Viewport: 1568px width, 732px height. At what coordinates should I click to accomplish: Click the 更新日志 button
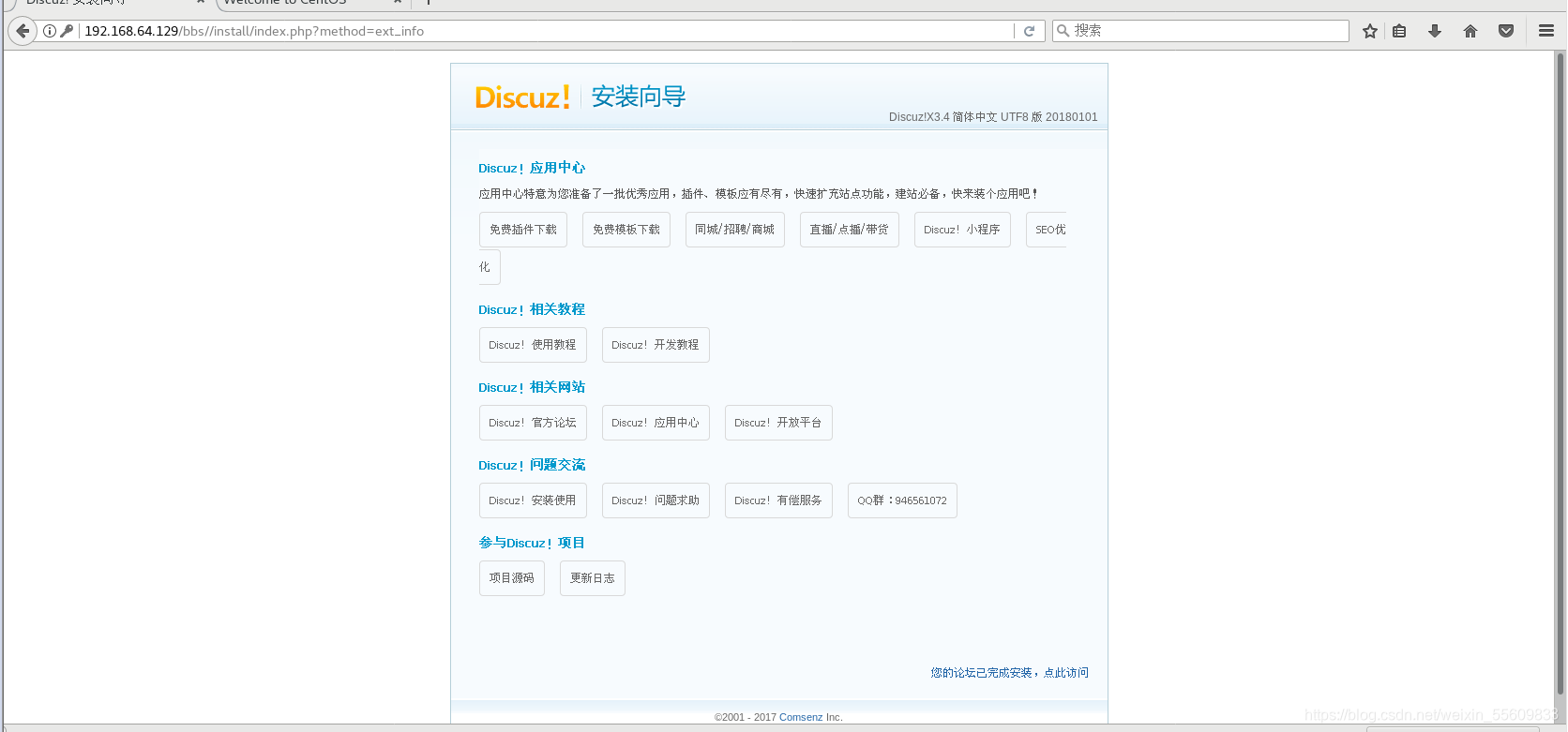click(593, 578)
